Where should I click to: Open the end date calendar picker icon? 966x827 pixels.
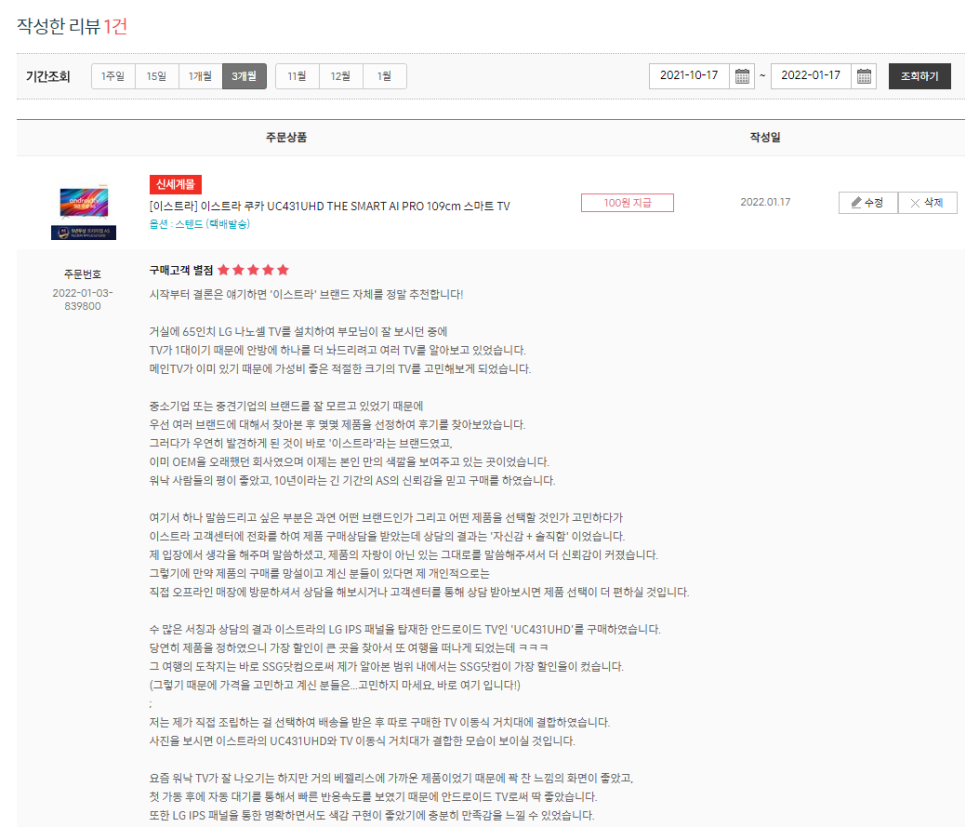864,76
